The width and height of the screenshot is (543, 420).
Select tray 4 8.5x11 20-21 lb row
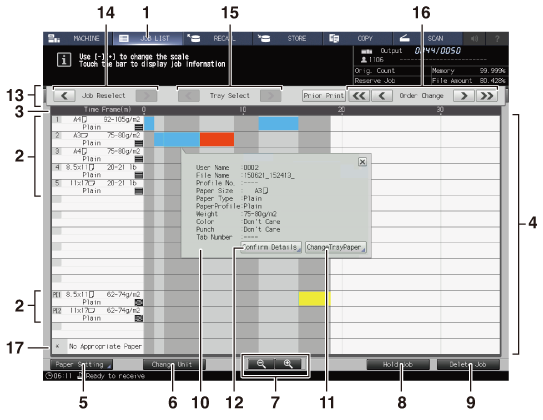tap(98, 171)
